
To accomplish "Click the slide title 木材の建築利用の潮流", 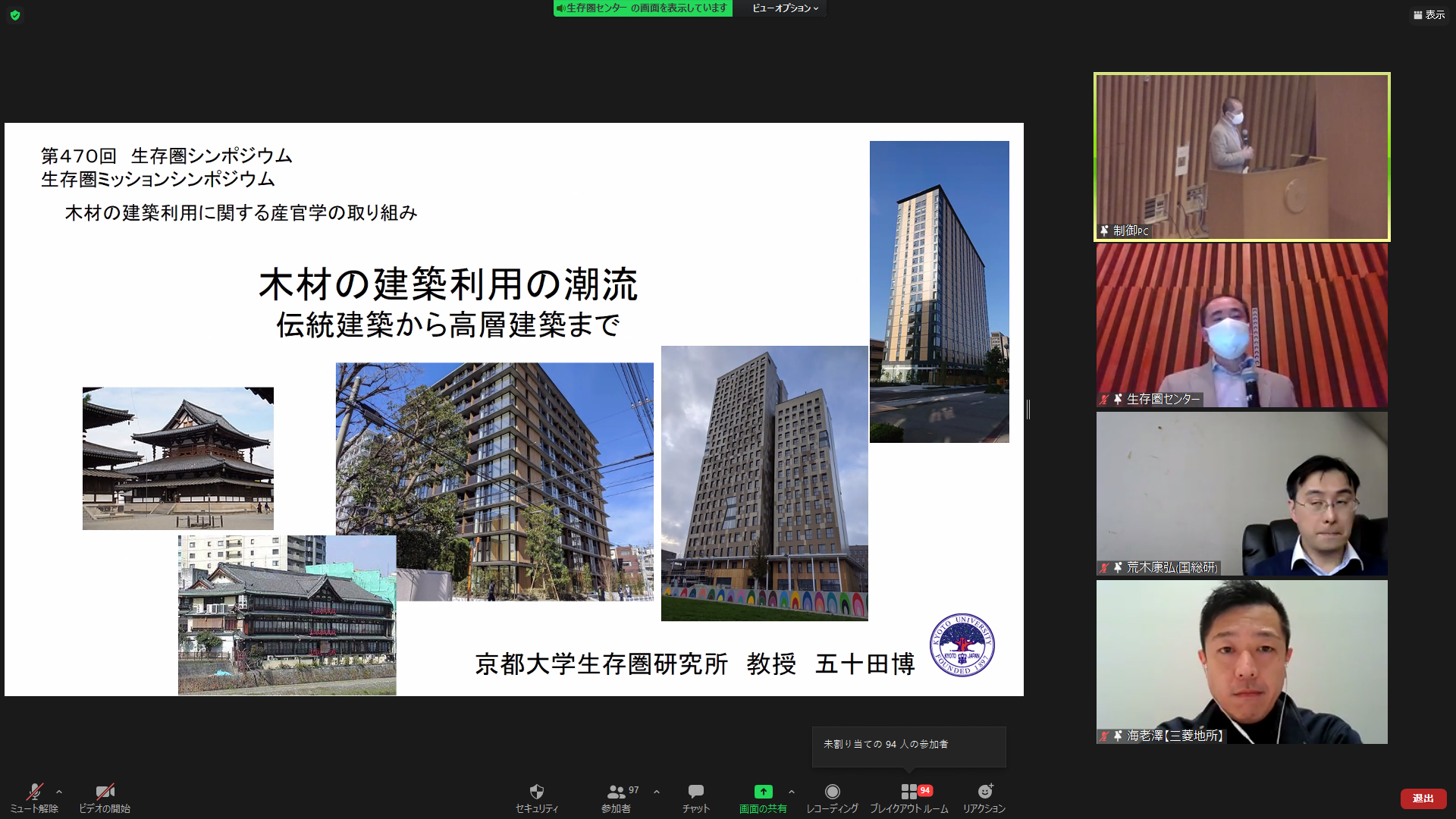I will pos(448,284).
